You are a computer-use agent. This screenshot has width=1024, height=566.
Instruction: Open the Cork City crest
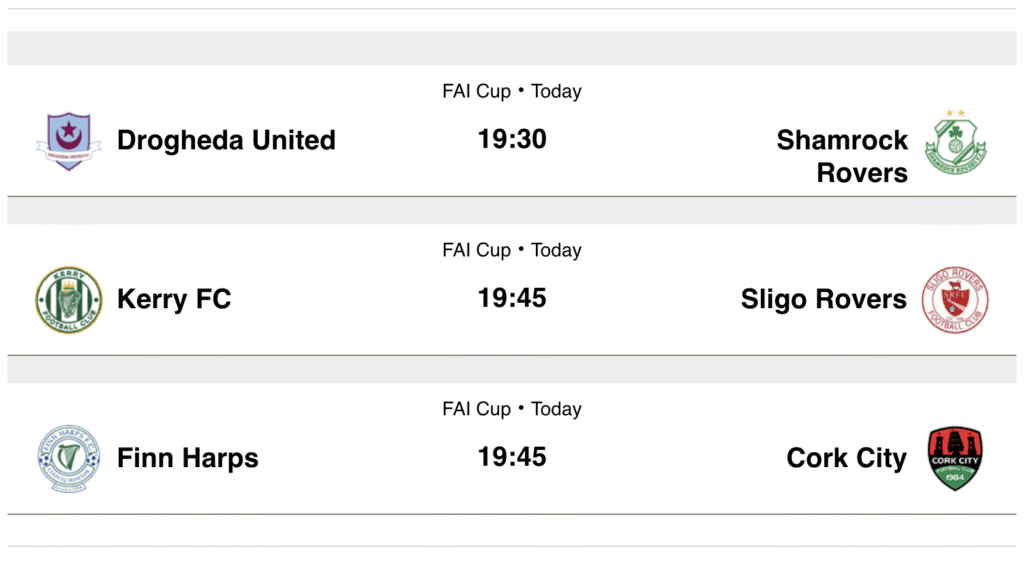(955, 458)
